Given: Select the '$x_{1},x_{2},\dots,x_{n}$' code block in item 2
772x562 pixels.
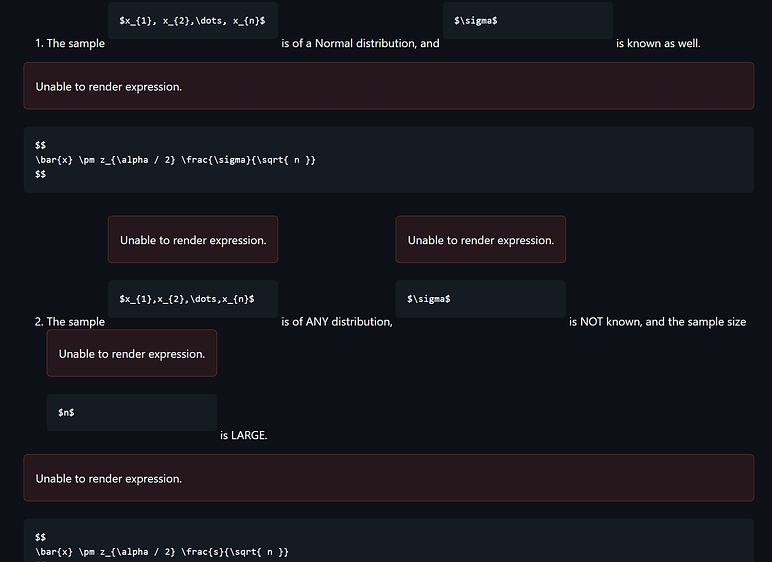Looking at the screenshot, I should (193, 299).
